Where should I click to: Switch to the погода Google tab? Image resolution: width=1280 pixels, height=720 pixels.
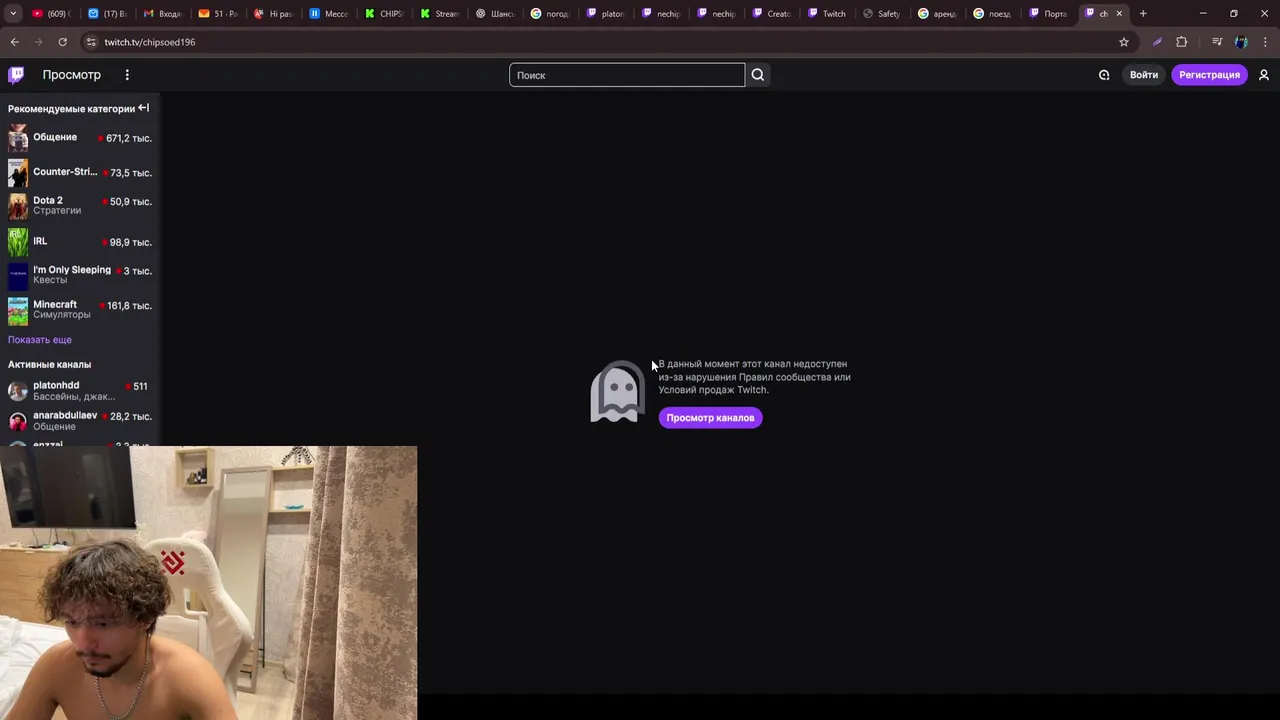click(550, 13)
